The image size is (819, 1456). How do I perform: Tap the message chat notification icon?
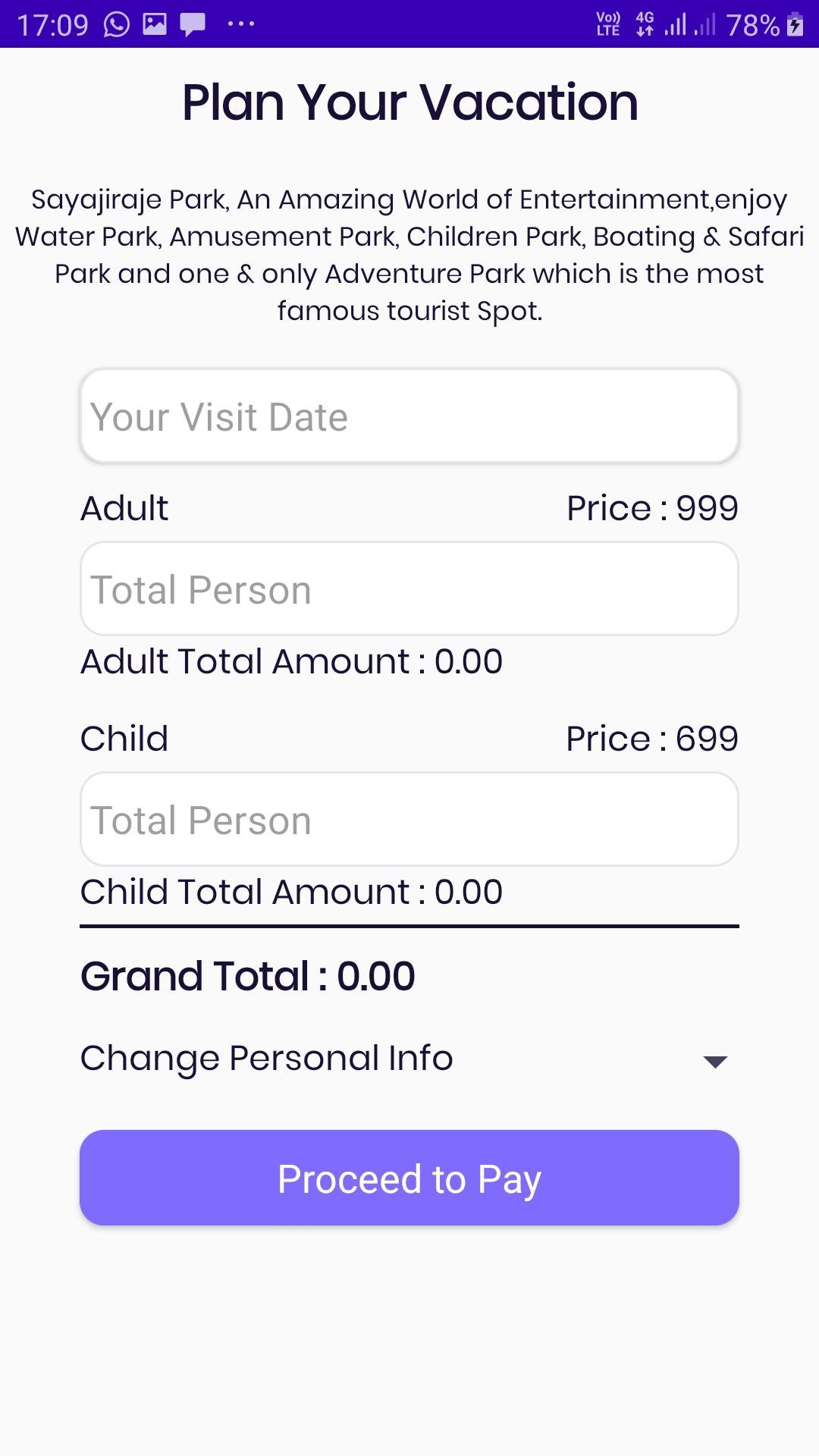pyautogui.click(x=193, y=26)
